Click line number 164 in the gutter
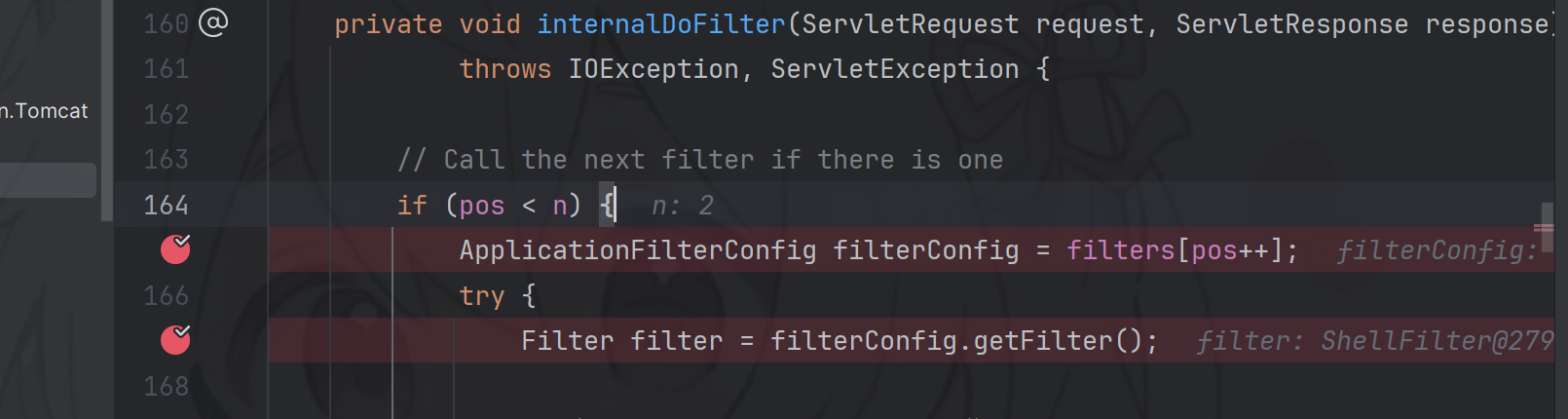1568x419 pixels. coord(166,205)
